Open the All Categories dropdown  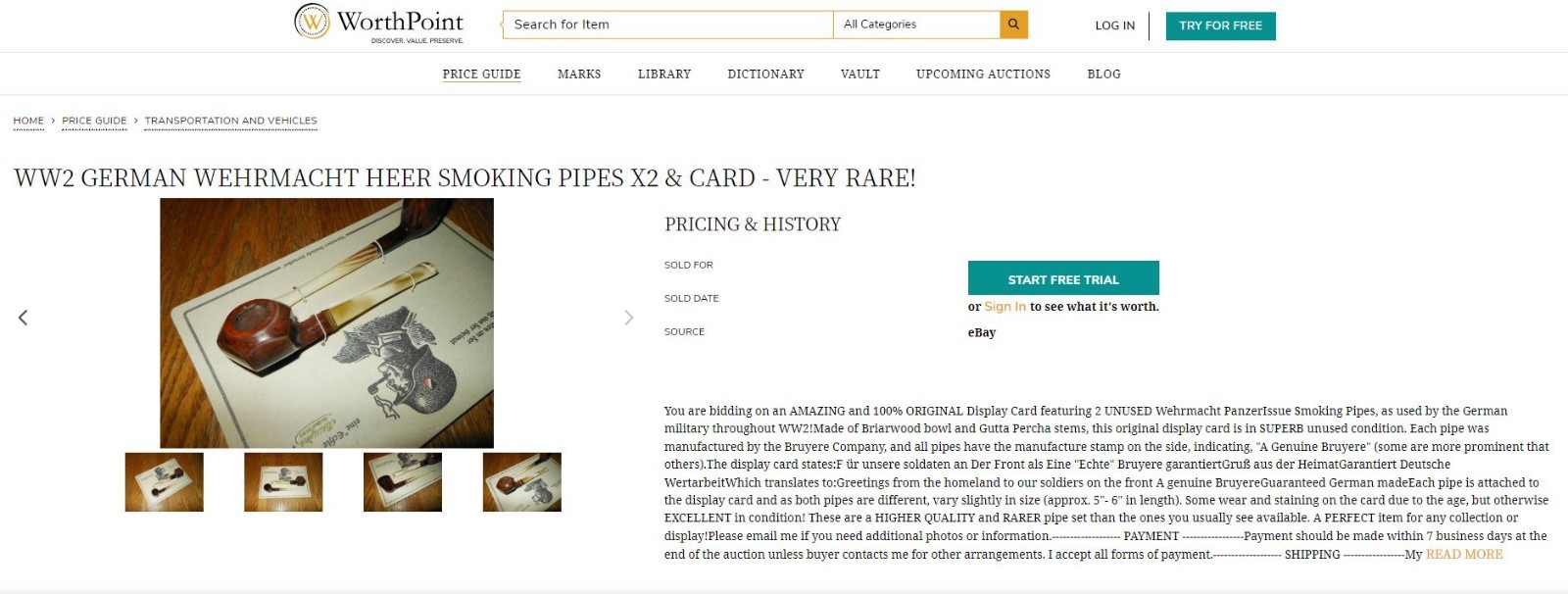[915, 24]
